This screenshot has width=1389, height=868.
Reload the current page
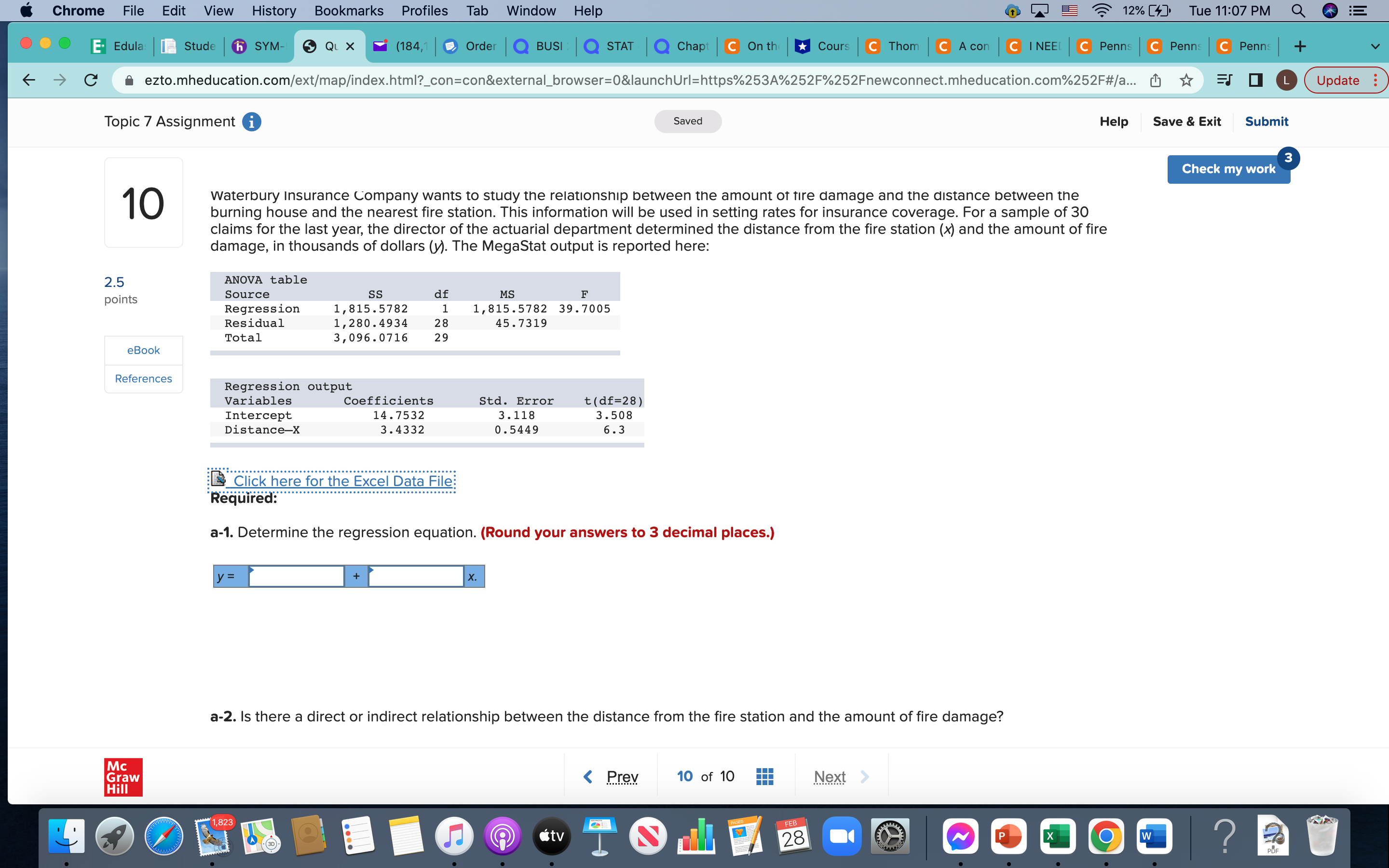tap(91, 81)
